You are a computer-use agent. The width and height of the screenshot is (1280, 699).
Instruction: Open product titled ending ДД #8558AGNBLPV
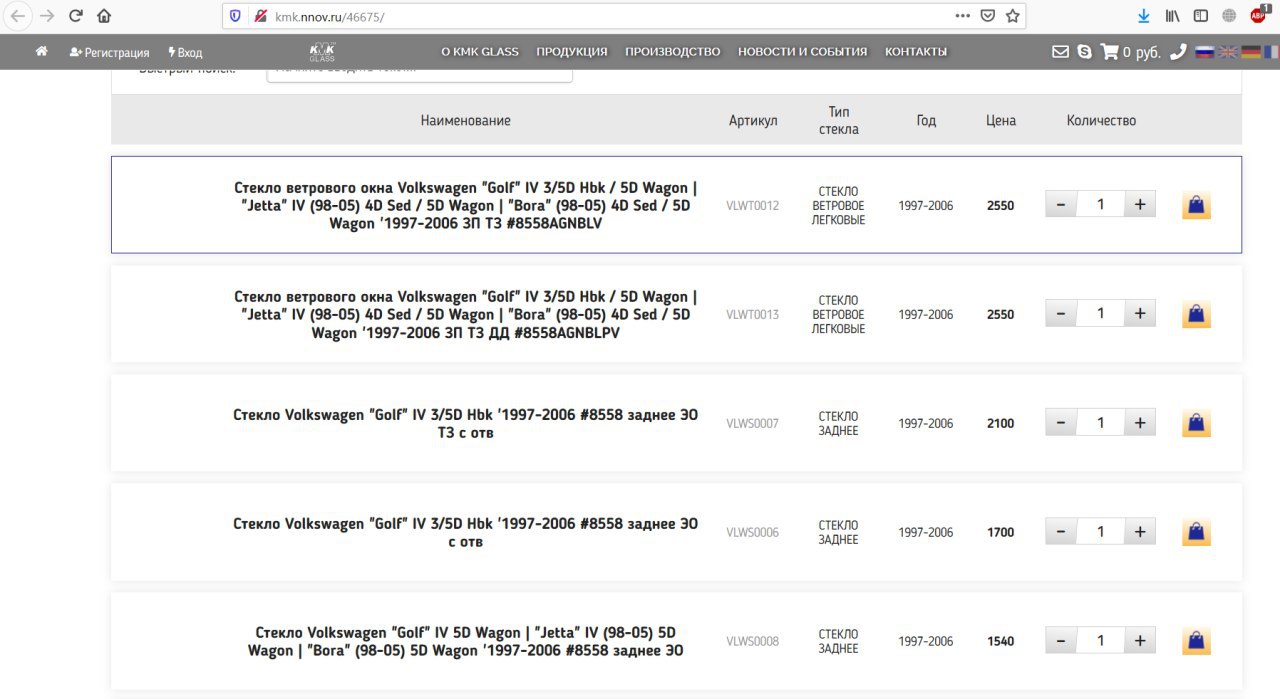pyautogui.click(x=466, y=314)
